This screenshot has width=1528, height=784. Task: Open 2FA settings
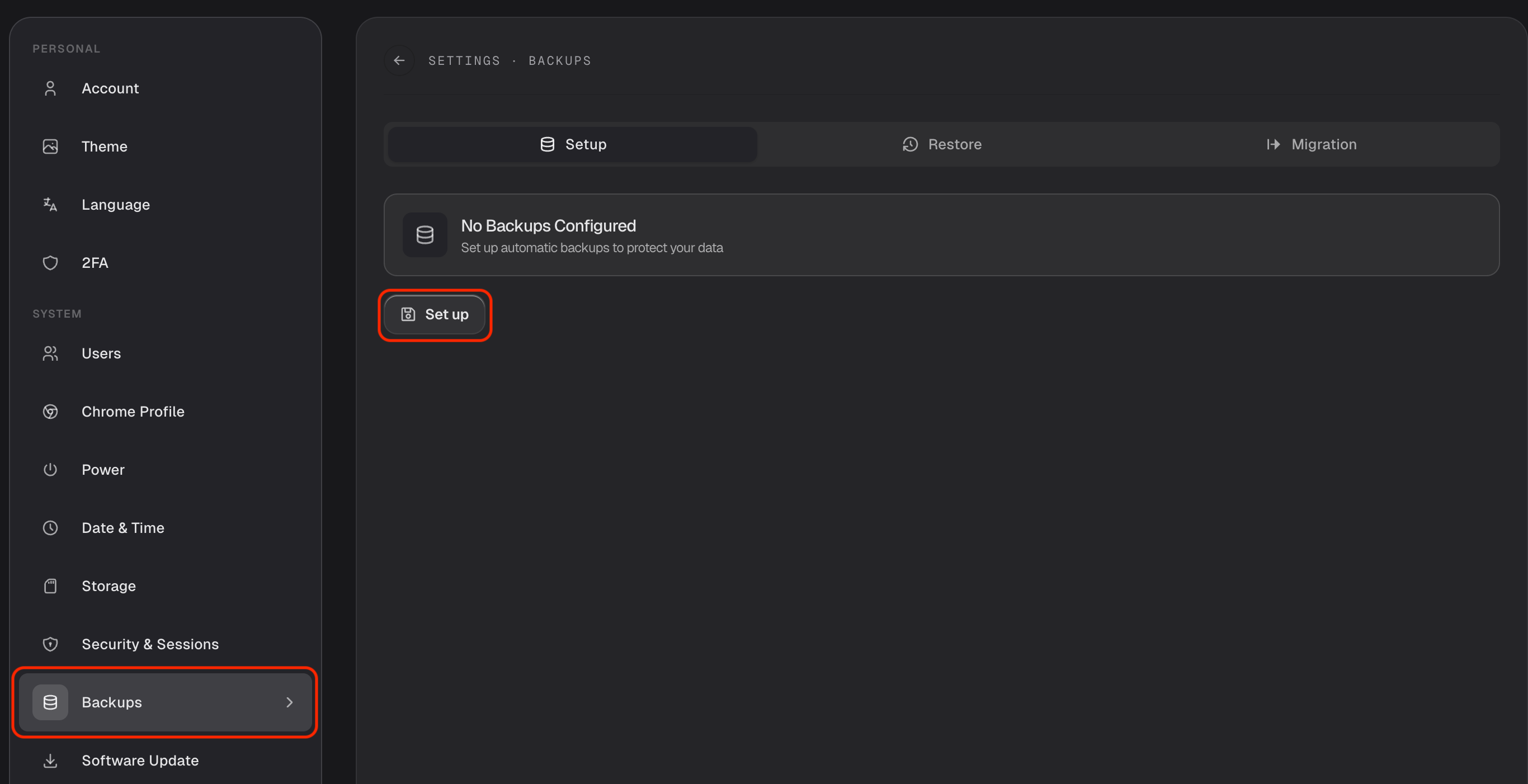166,263
